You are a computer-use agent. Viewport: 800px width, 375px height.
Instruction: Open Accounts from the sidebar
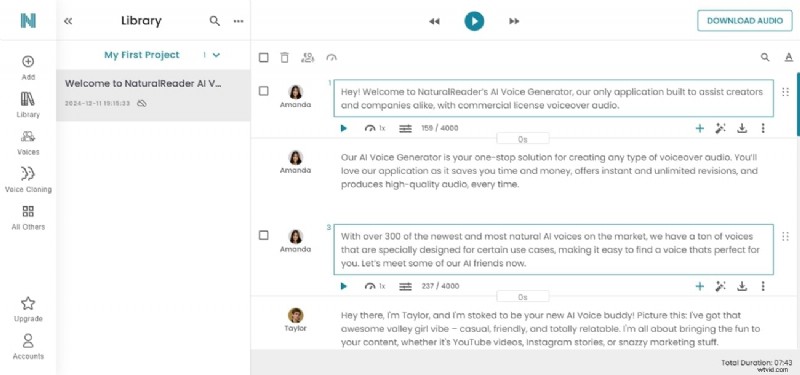[28, 347]
